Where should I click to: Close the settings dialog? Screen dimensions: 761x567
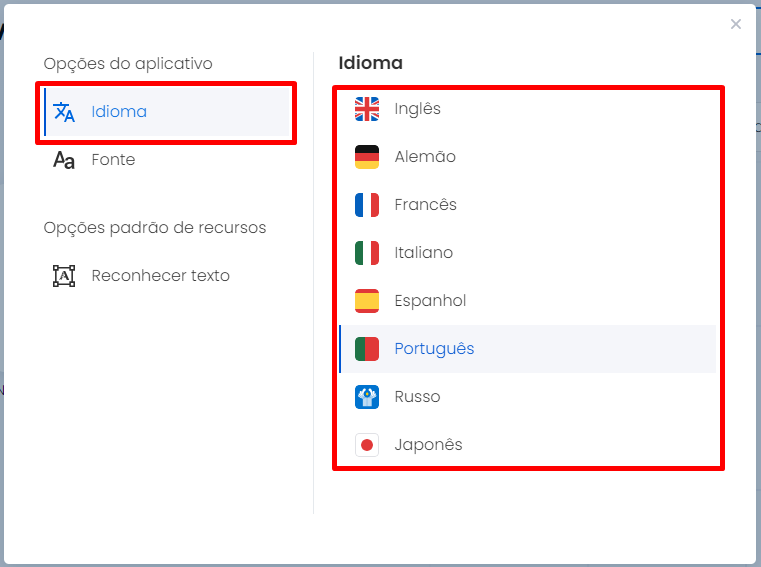click(736, 24)
